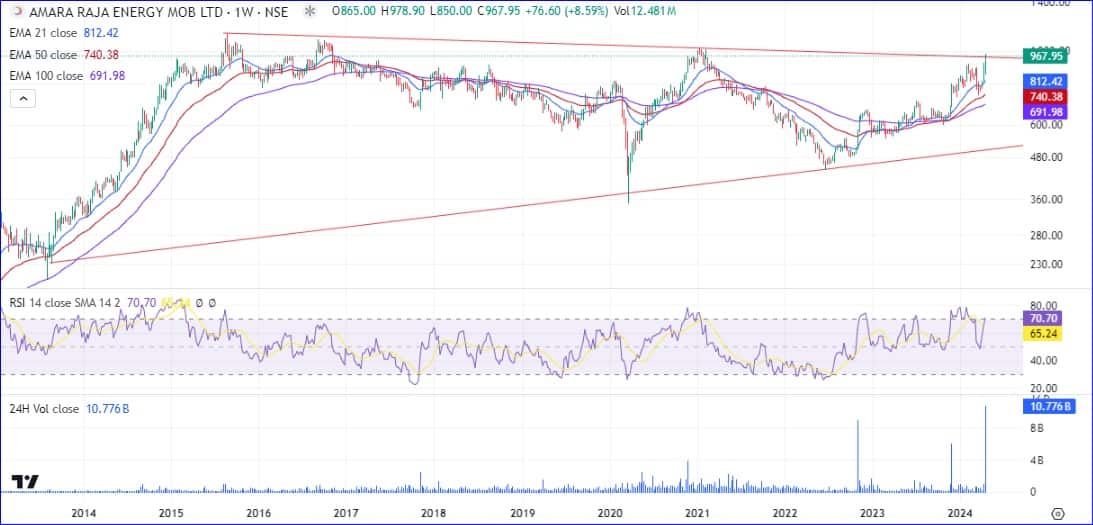Click the 24H Vol close legend
The image size is (1093, 525).
tap(44, 409)
